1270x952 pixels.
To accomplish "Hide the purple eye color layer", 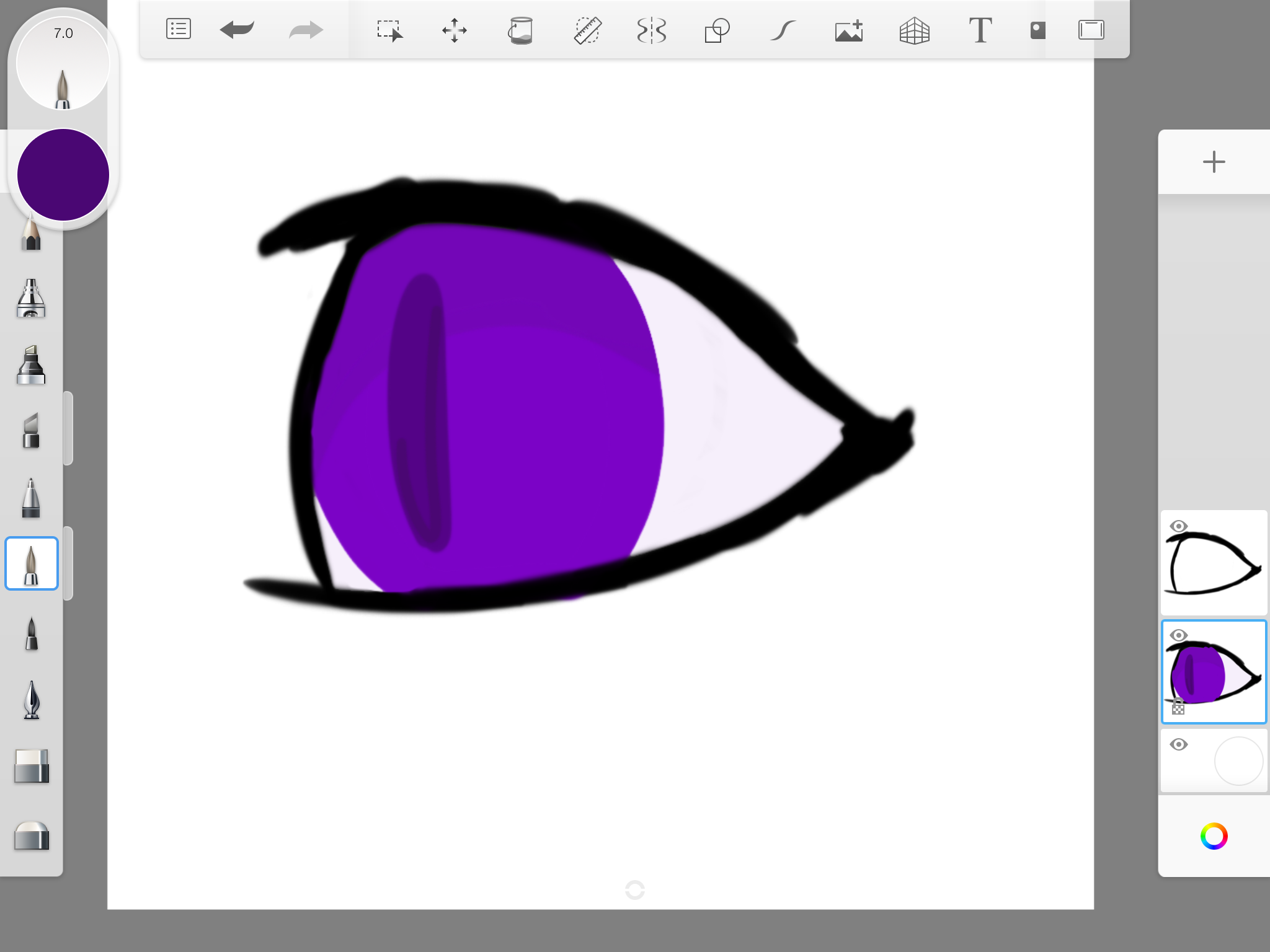I will coord(1179,635).
